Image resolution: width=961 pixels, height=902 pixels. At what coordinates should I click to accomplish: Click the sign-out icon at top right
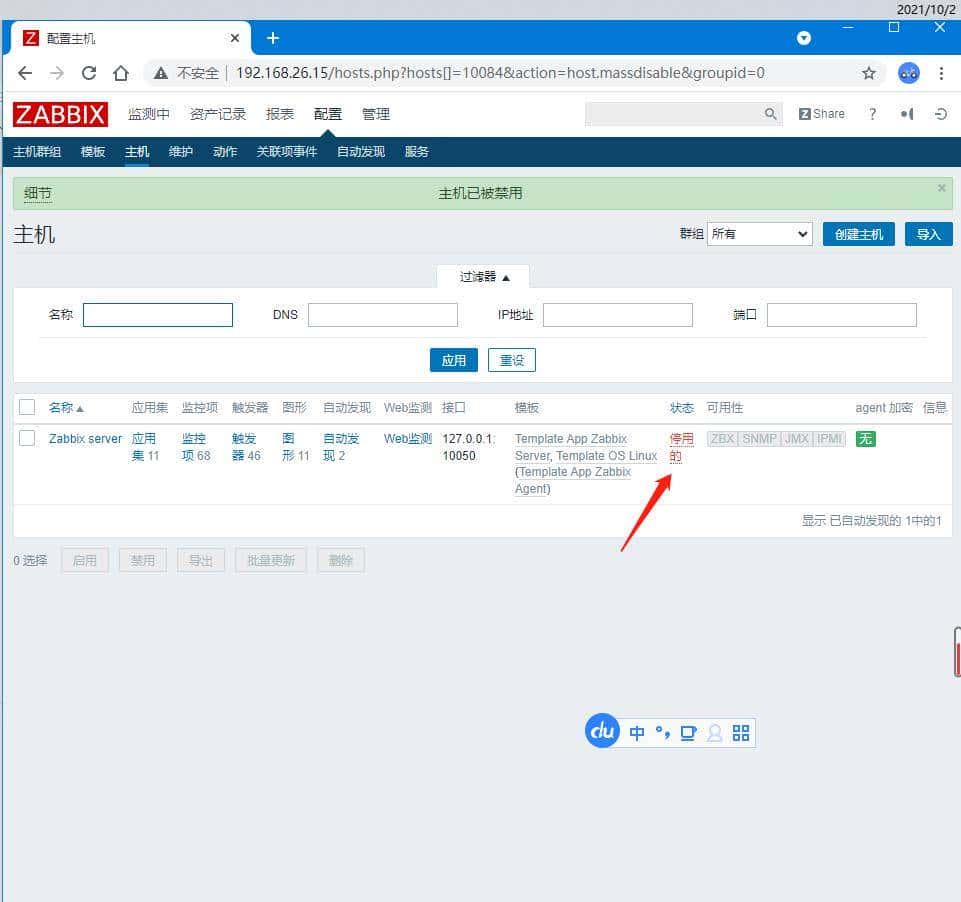tap(940, 113)
